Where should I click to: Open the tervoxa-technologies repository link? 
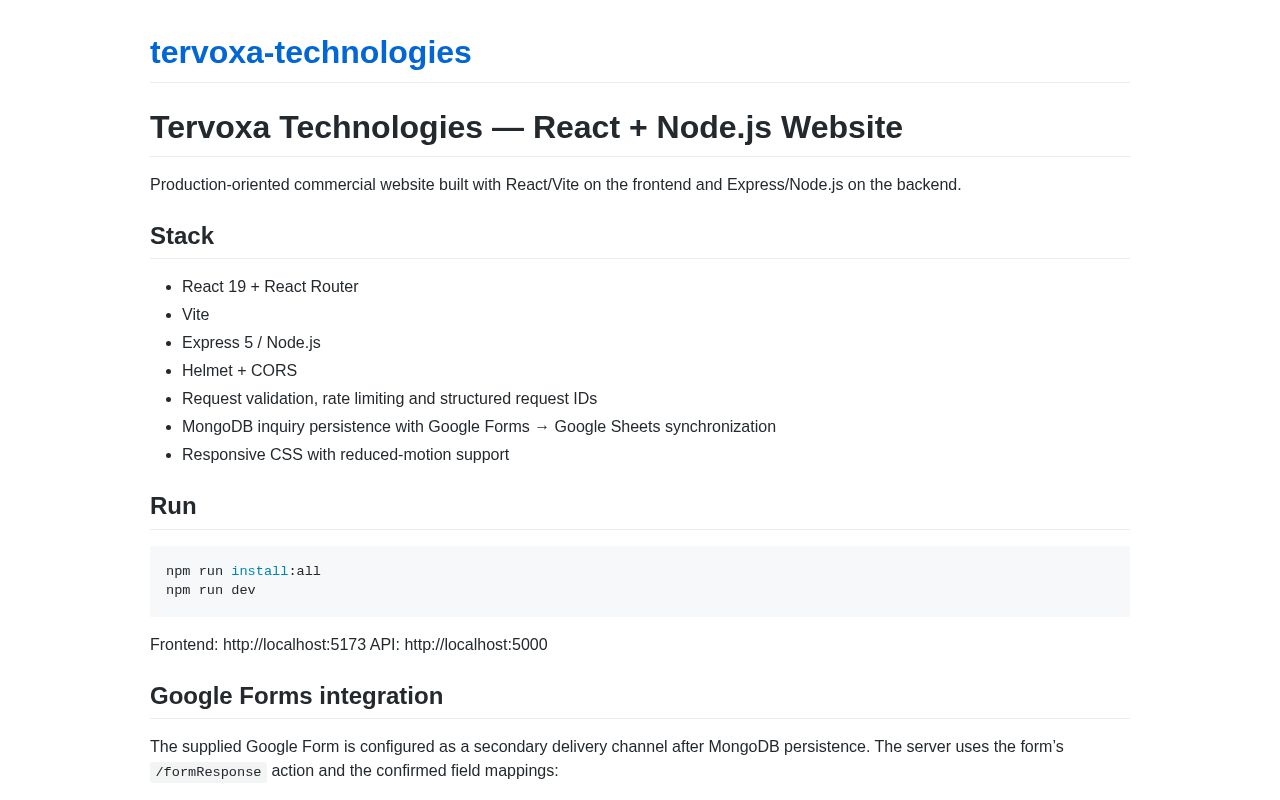tap(310, 52)
